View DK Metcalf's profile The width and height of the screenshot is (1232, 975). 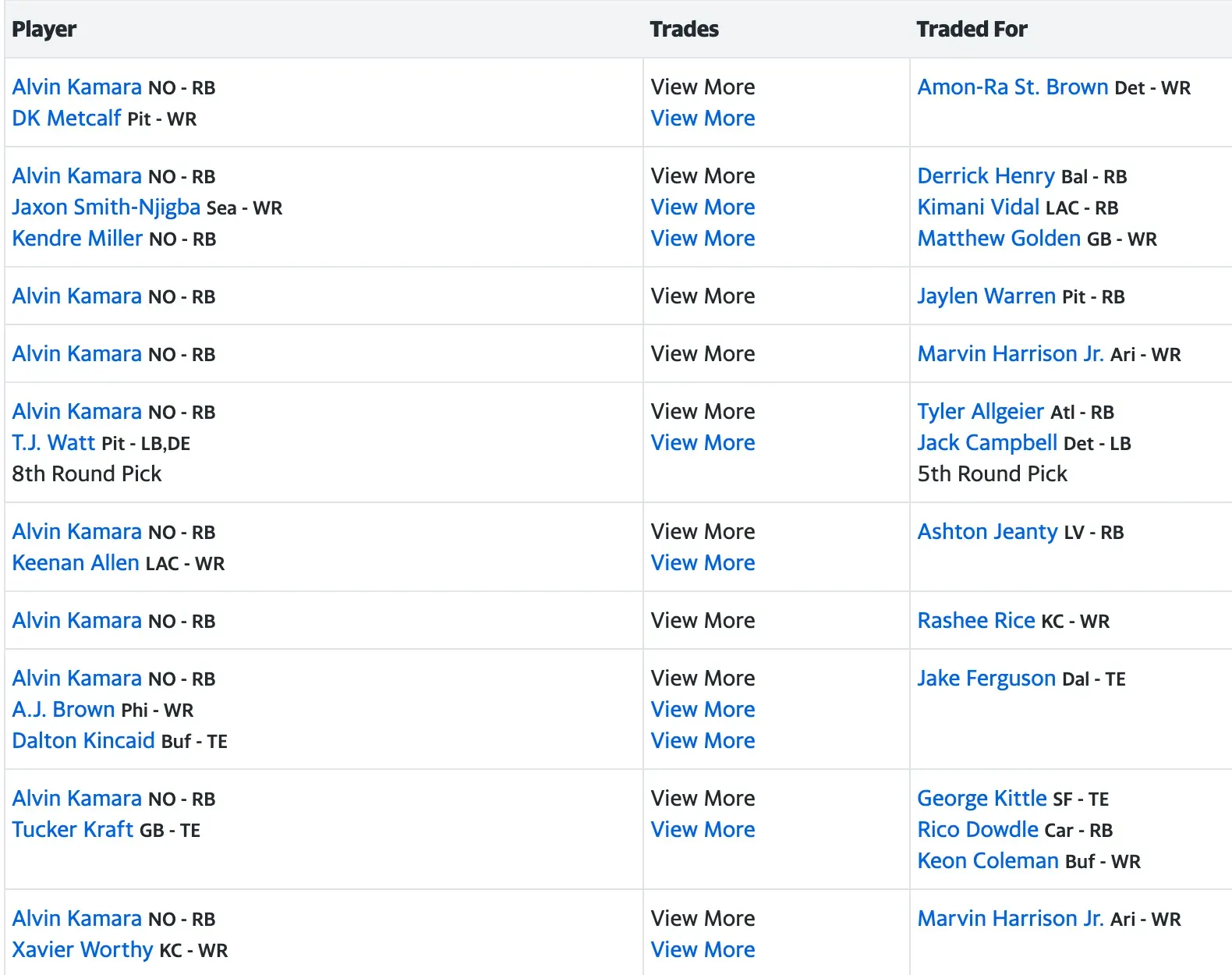65,119
